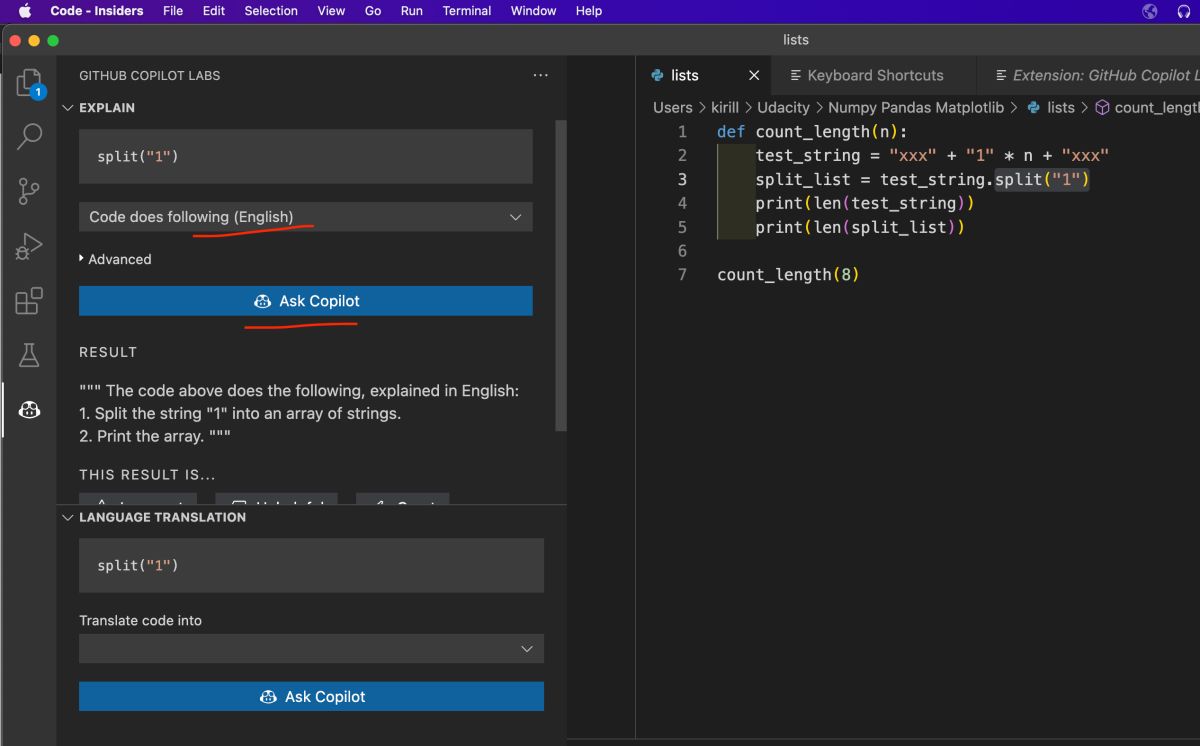Click line number 1 in the gutter
The height and width of the screenshot is (746, 1200).
pyautogui.click(x=682, y=132)
